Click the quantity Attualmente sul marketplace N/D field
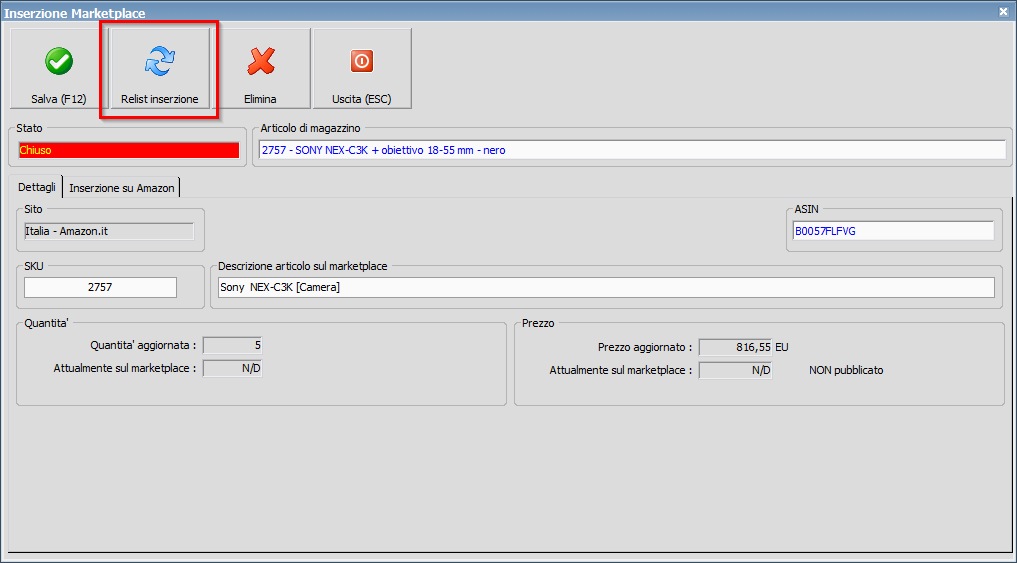 coord(233,368)
